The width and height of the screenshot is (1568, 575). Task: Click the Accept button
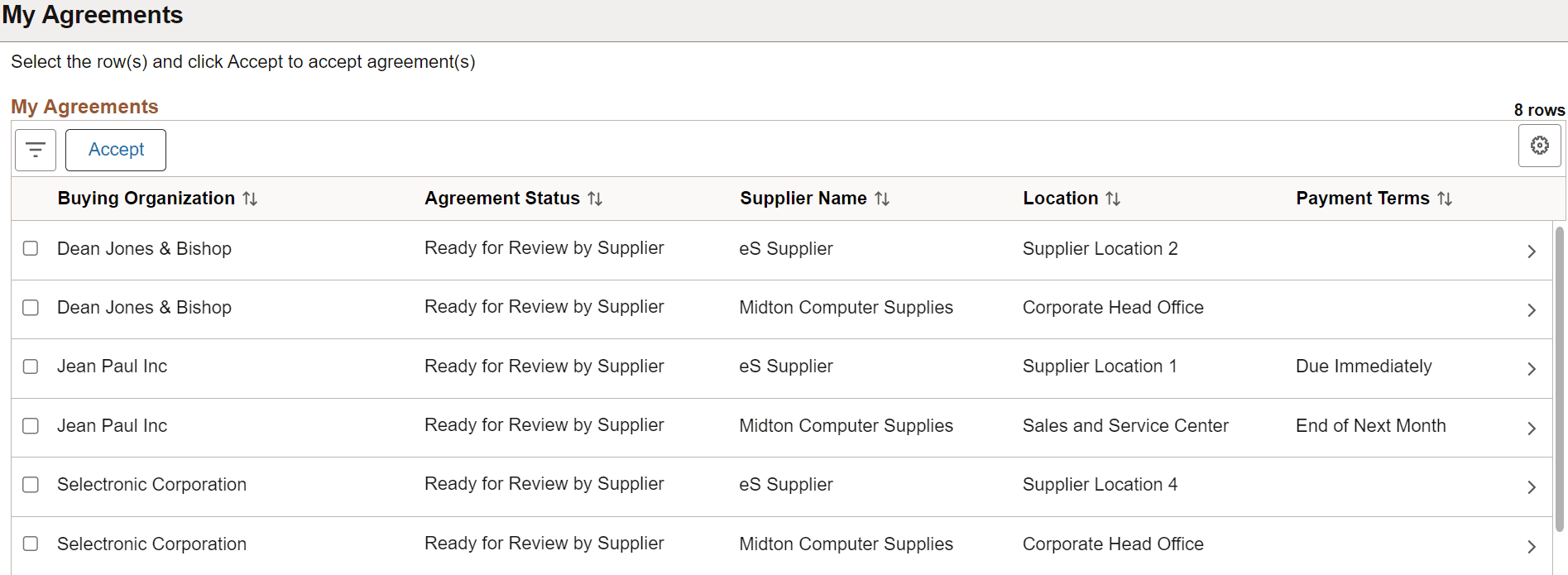click(116, 150)
